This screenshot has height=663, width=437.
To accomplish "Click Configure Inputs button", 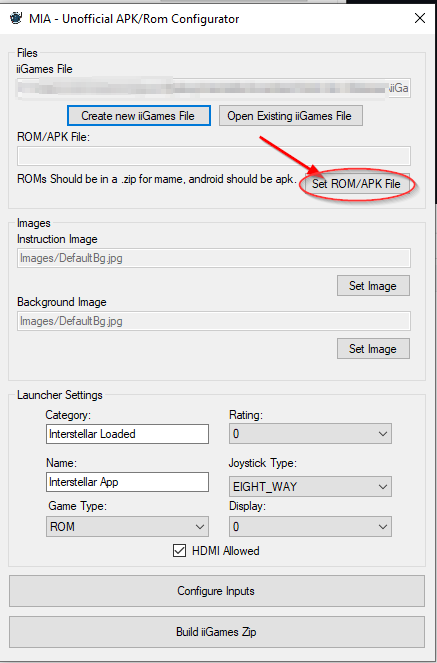I will 216,591.
